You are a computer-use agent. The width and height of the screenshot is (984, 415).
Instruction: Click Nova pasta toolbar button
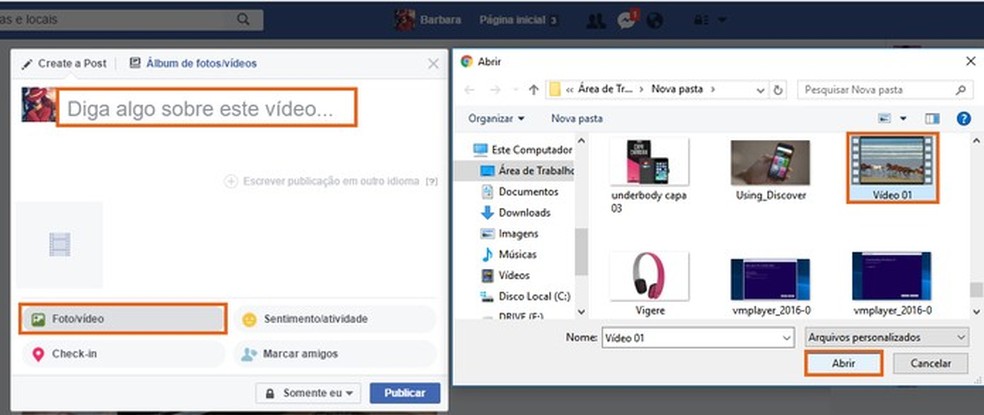577,118
